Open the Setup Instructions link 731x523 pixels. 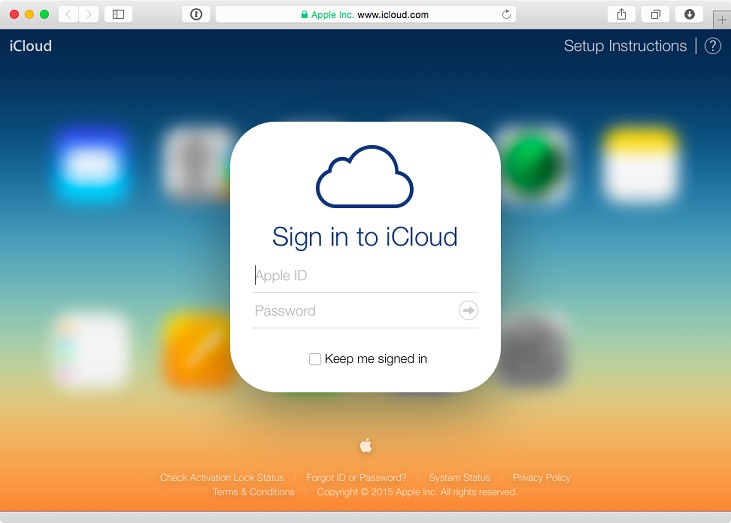coord(625,46)
